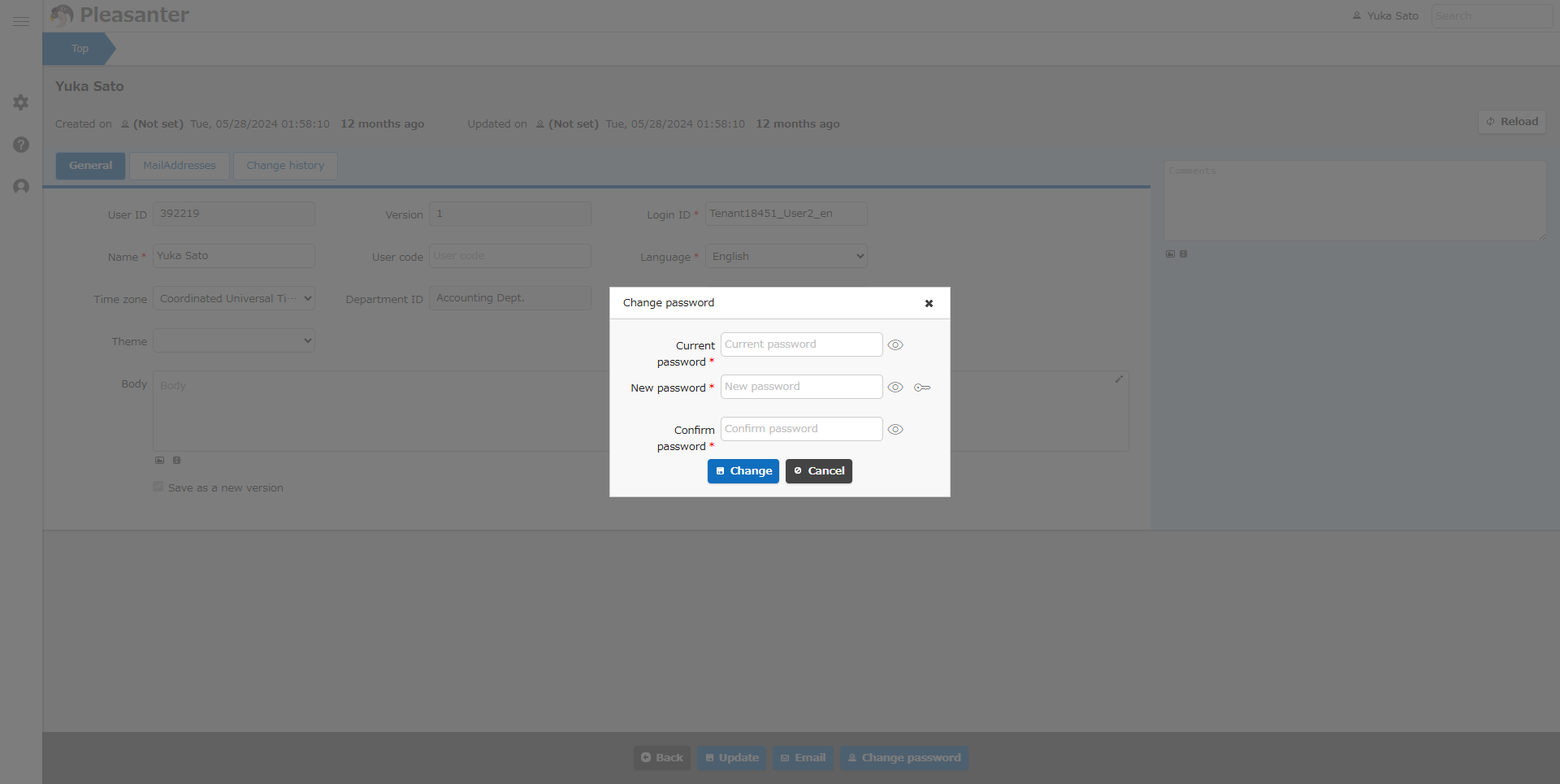The image size is (1560, 784).
Task: Focus the New password field
Action: pos(801,387)
